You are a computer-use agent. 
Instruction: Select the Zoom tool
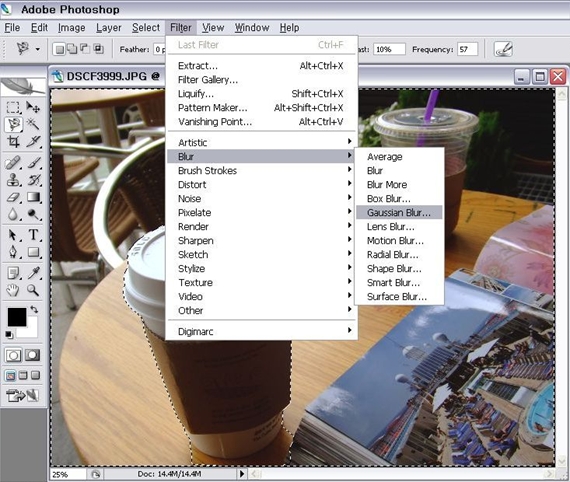click(33, 290)
